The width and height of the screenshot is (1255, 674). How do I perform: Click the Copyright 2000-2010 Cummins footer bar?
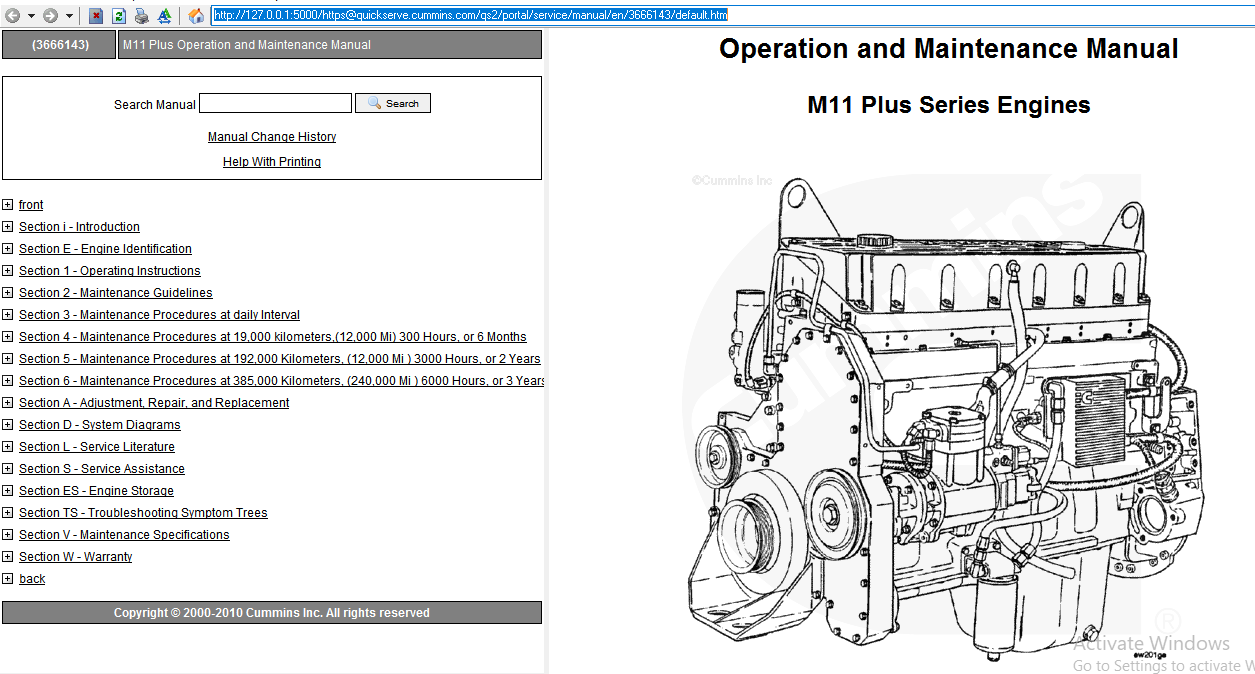point(272,613)
